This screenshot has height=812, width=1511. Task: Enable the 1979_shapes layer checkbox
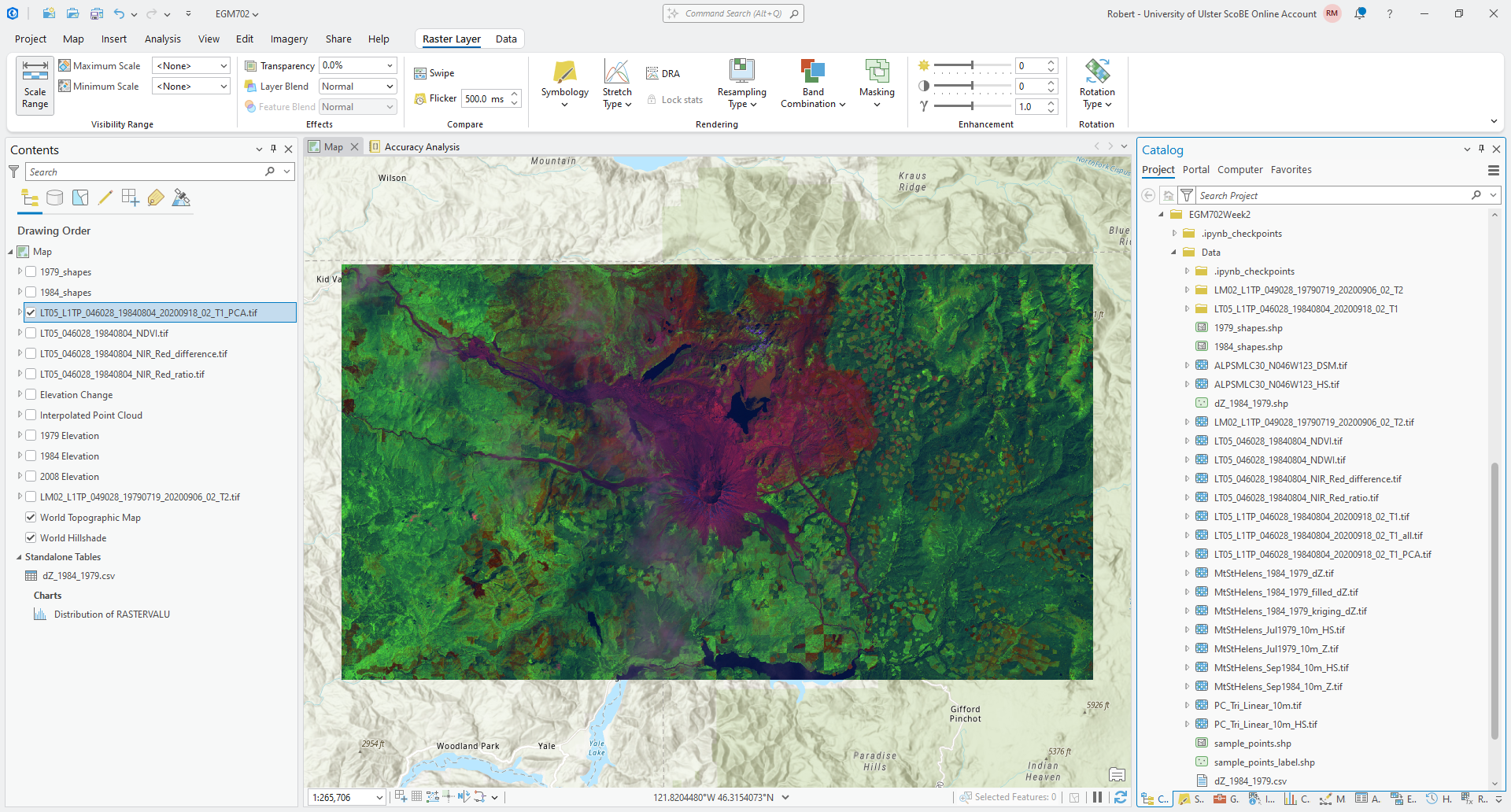pyautogui.click(x=31, y=272)
